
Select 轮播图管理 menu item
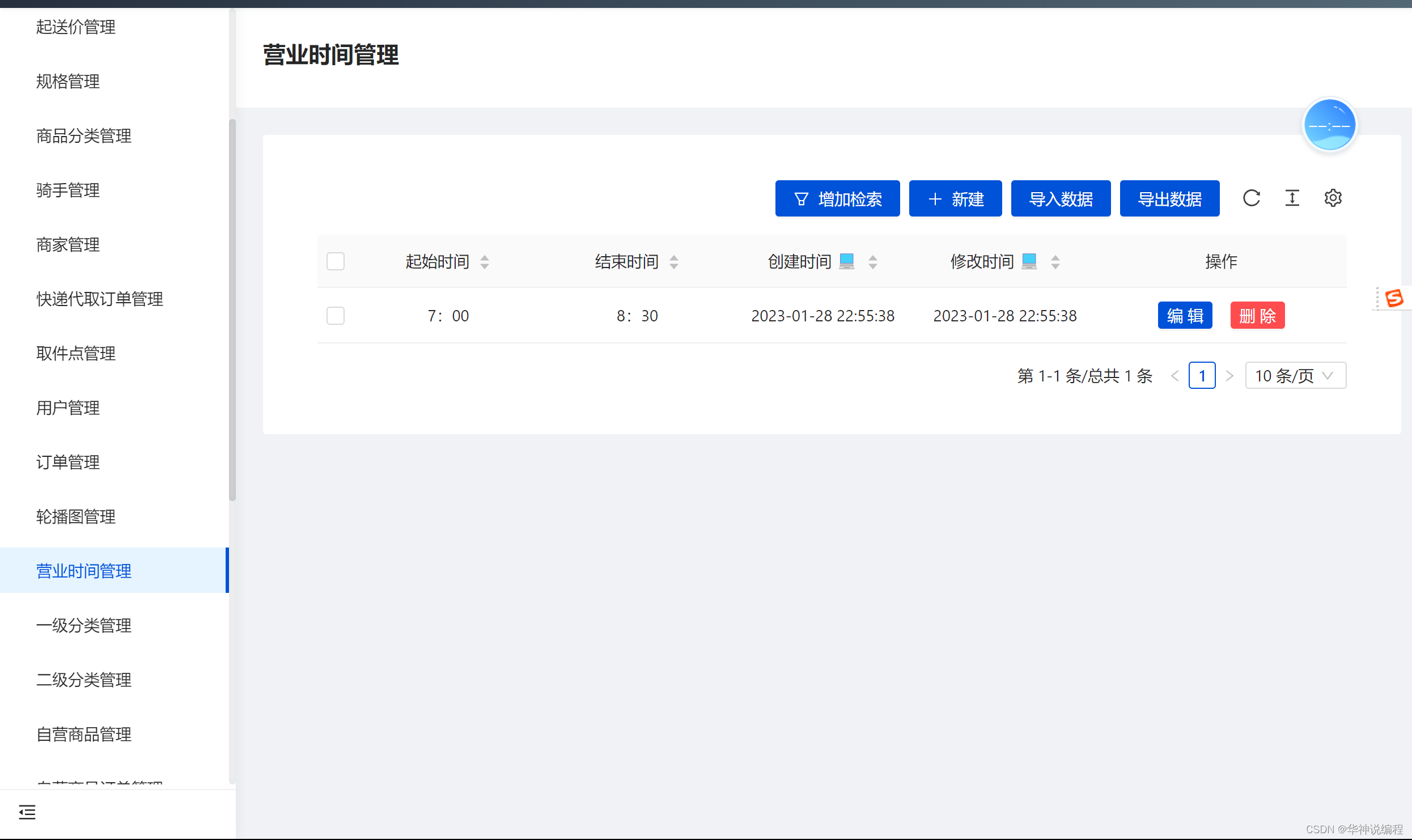pos(76,517)
